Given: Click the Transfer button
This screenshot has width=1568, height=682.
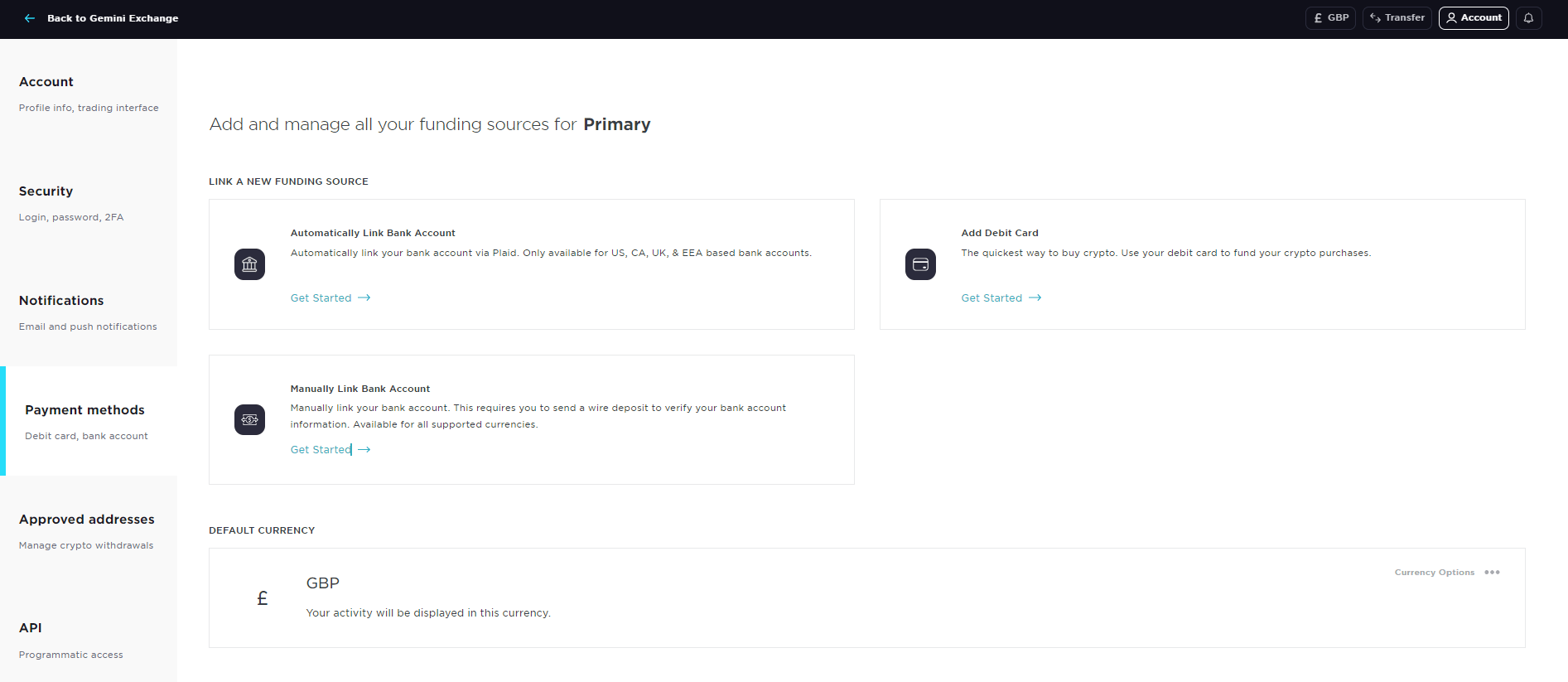Looking at the screenshot, I should [1397, 18].
